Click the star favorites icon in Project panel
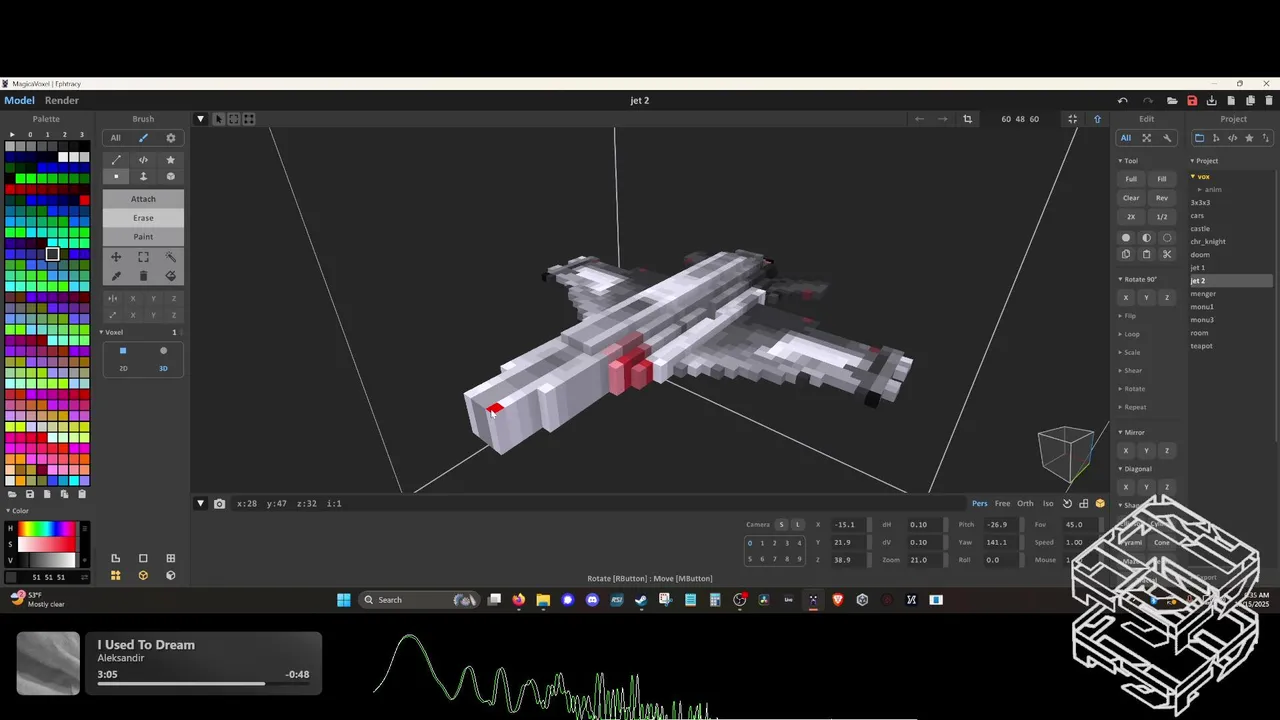1280x720 pixels. [x=1249, y=138]
